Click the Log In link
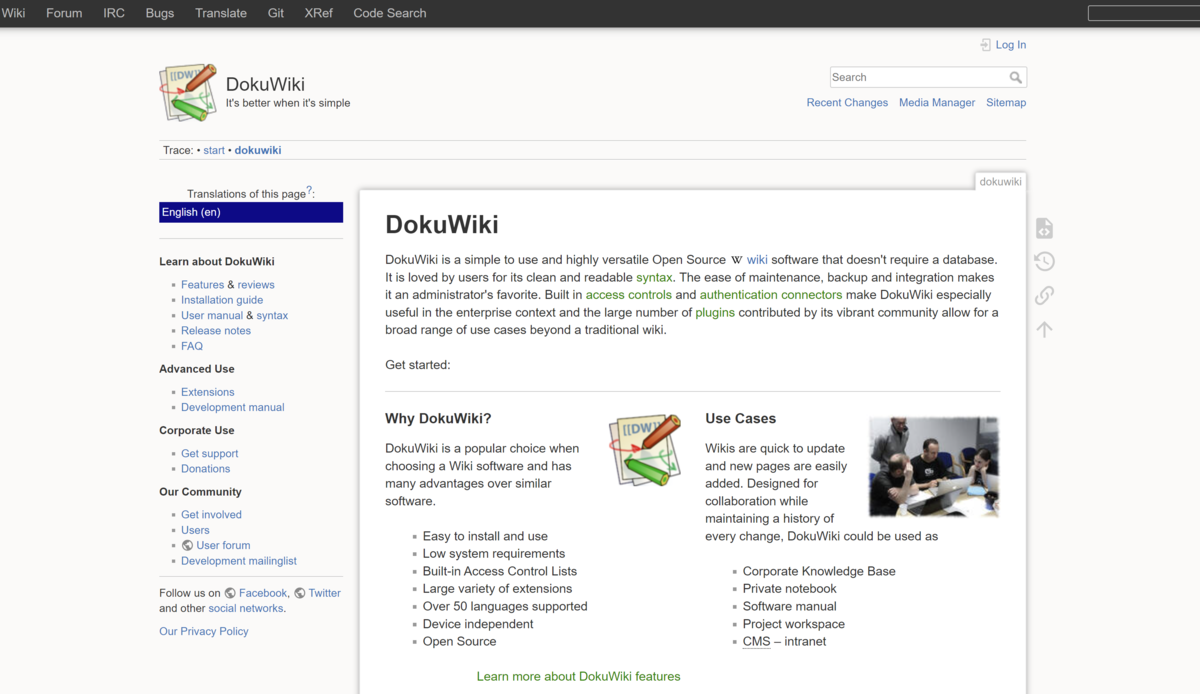This screenshot has height=694, width=1200. [x=1011, y=45]
